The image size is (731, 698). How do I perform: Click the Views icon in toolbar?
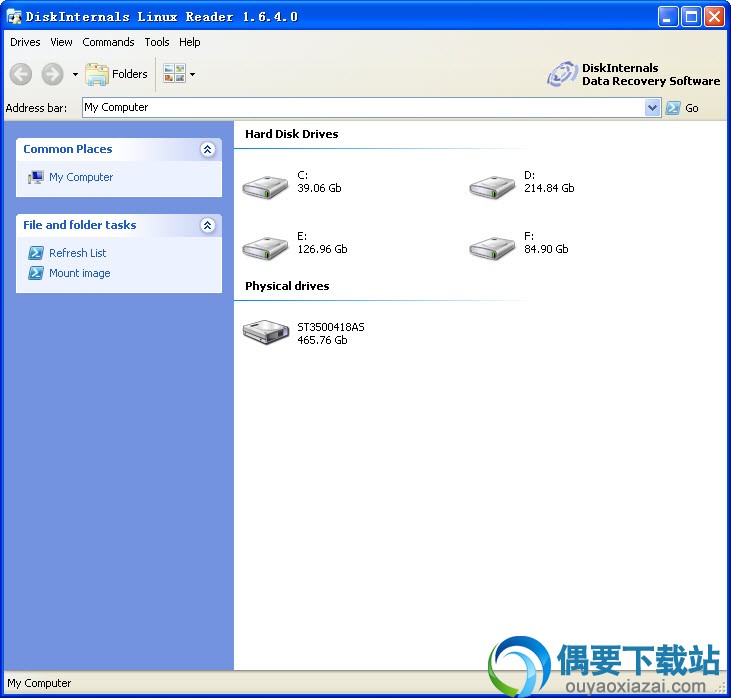pos(174,74)
